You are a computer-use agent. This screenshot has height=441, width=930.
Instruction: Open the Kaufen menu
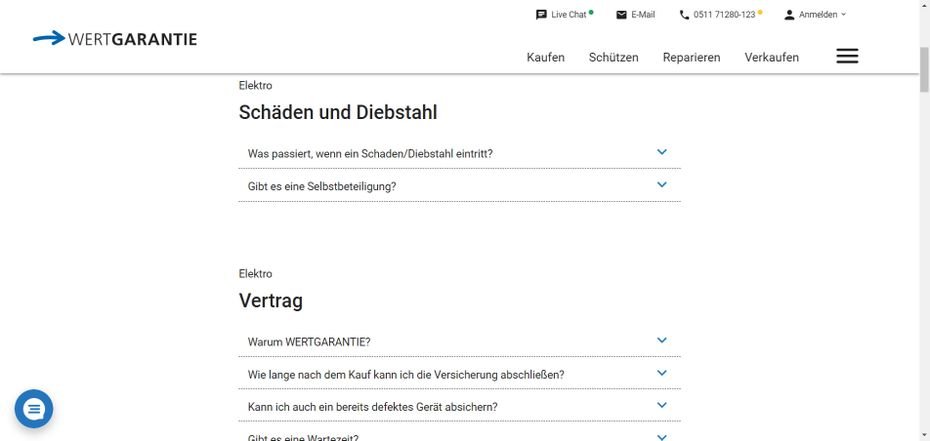click(x=546, y=57)
